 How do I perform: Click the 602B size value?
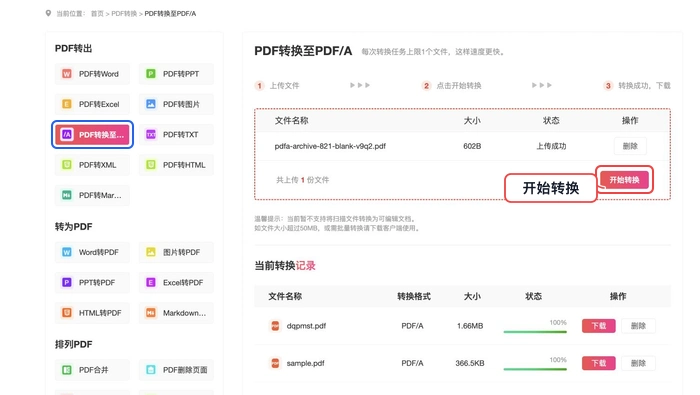click(472, 146)
